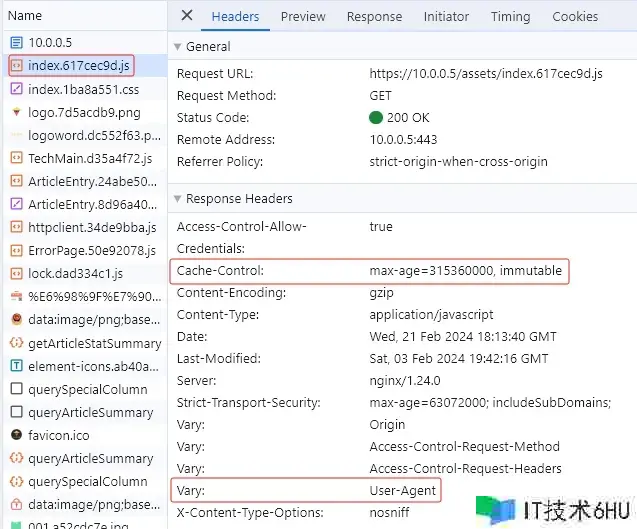Collapse the Response Headers section
Screen dimensions: 637x529
click(x=178, y=199)
